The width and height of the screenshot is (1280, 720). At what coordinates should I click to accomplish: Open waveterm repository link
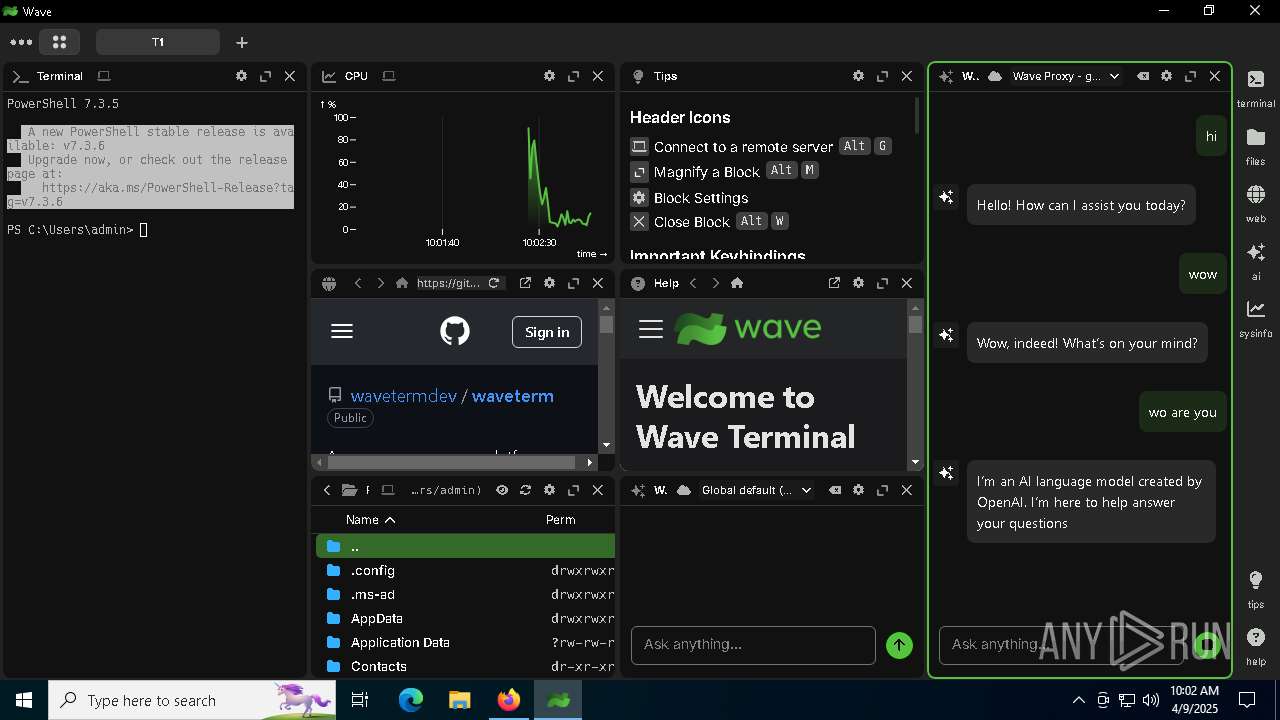click(x=512, y=396)
